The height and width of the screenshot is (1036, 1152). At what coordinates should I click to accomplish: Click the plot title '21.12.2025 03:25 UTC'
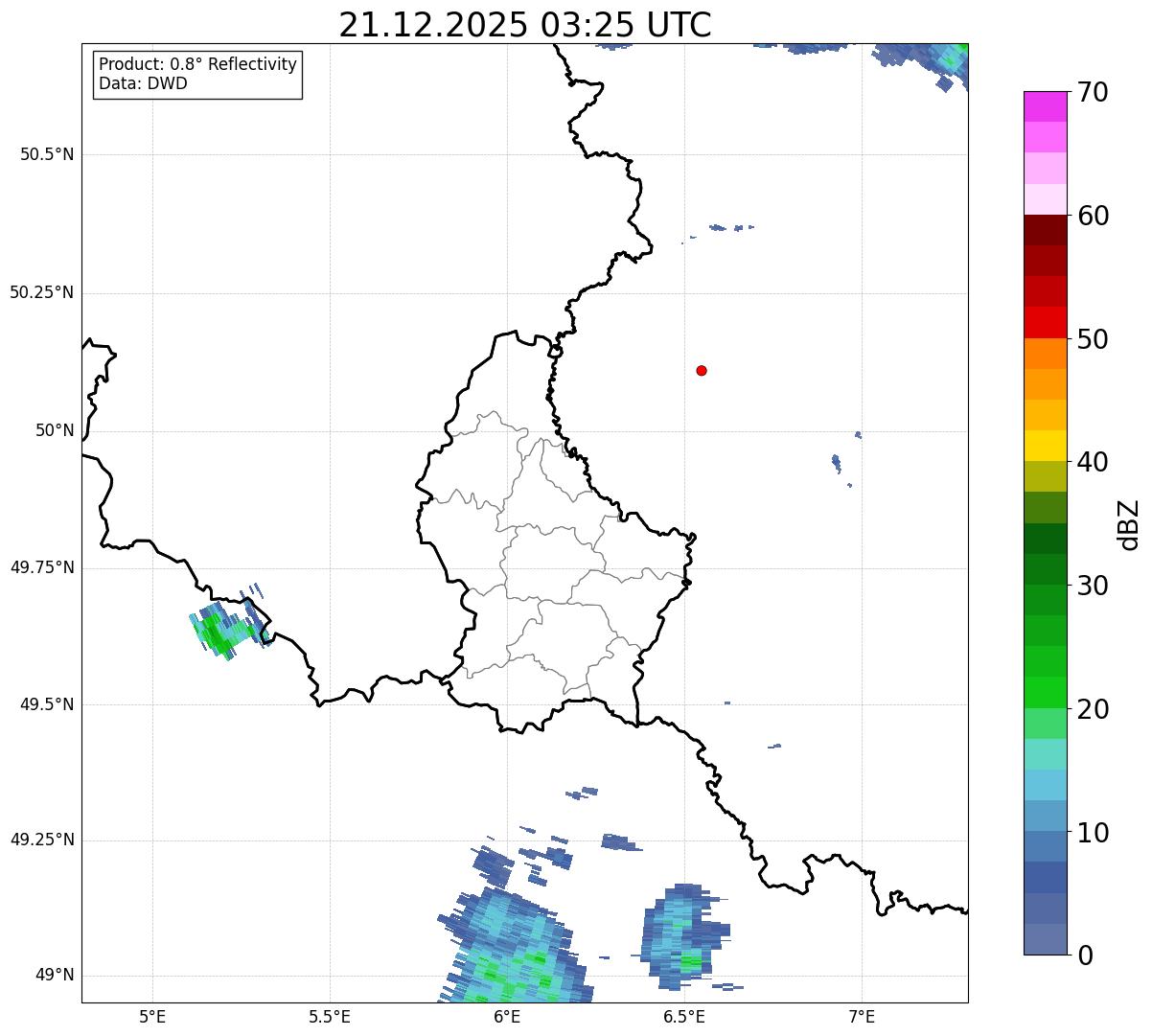(525, 25)
